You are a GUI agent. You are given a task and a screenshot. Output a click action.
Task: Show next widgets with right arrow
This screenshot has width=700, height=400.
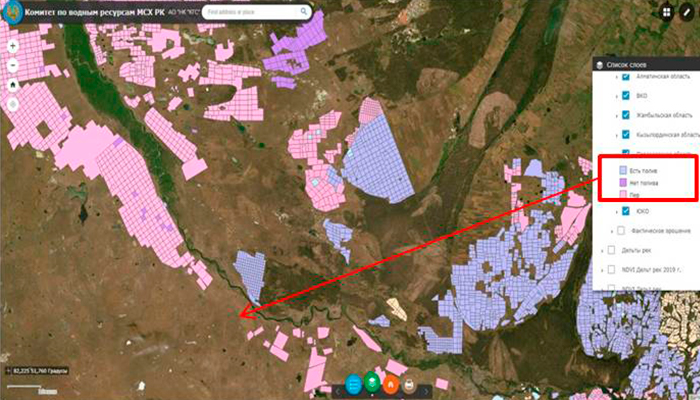(x=426, y=392)
